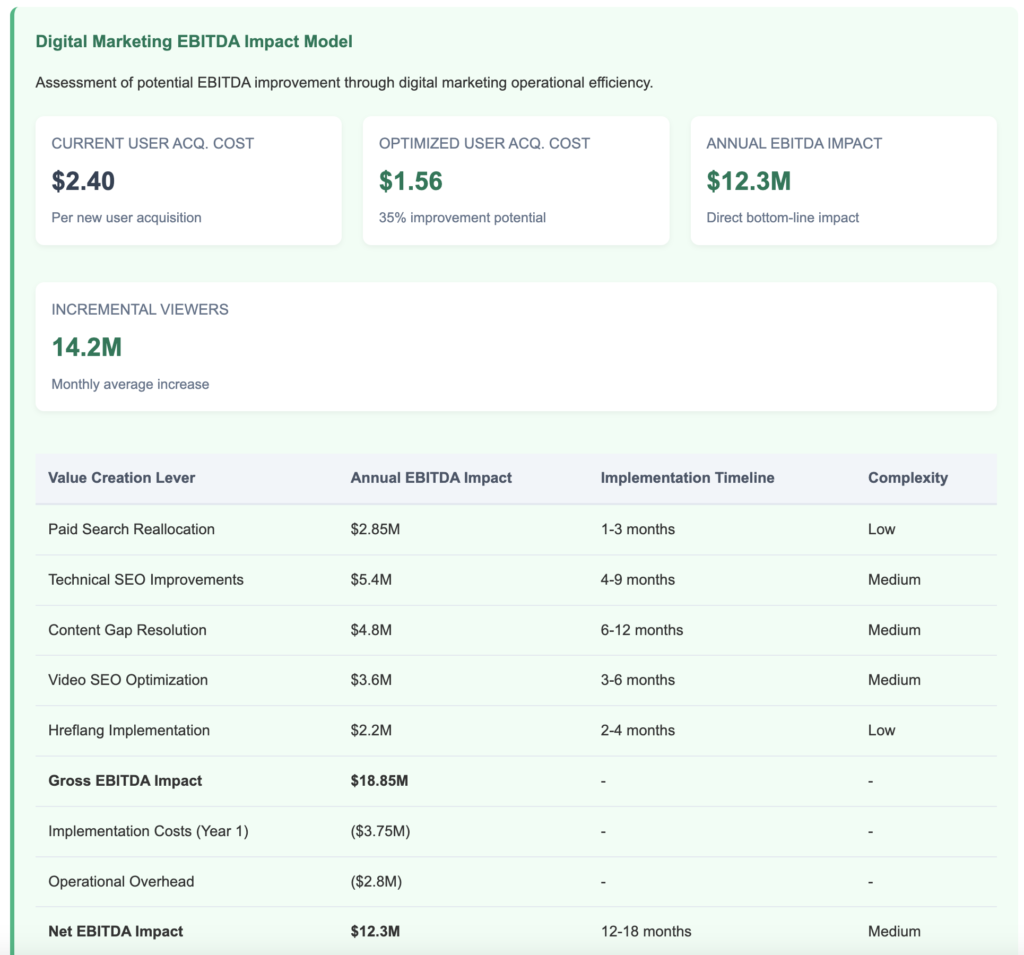Click the Complexity column header
Viewport: 1024px width, 955px height.
907,478
